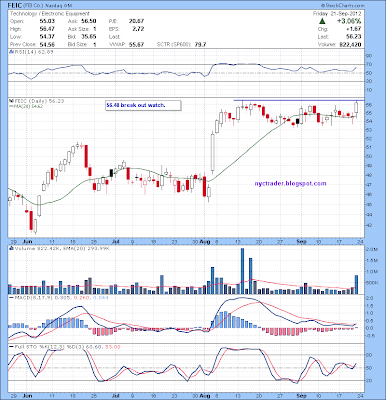Click 'Aug' on the bottom date axis
Screen dimensions: 386x400
point(205,395)
